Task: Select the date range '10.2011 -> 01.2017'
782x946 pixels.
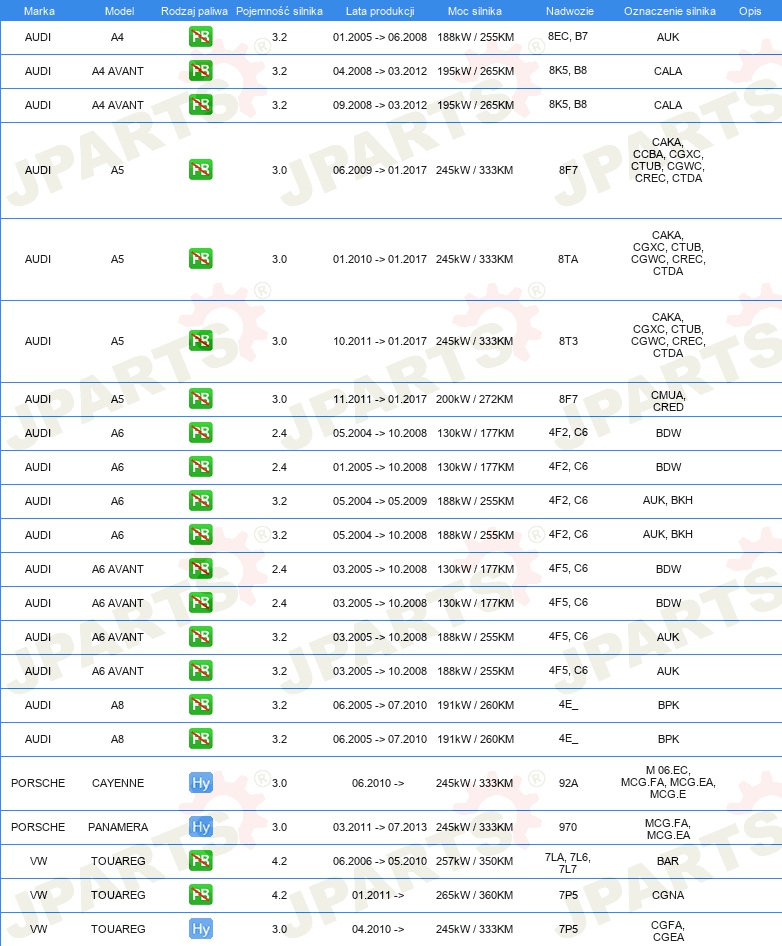Action: click(380, 341)
